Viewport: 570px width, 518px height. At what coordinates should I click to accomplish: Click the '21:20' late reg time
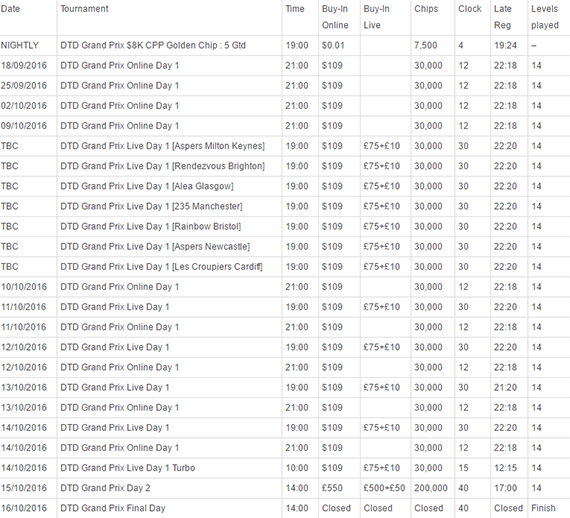(505, 388)
